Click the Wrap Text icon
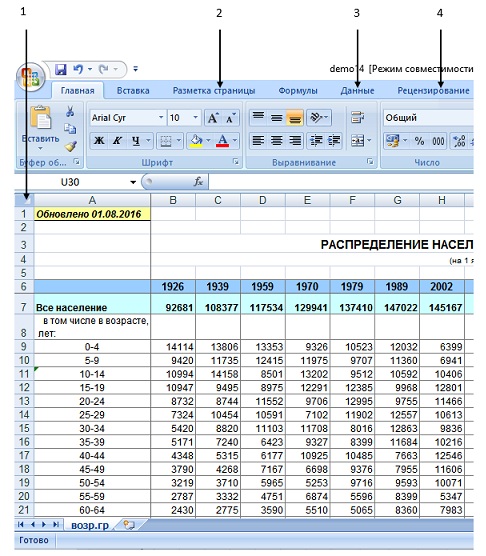This screenshot has width=486, height=556. point(357,117)
